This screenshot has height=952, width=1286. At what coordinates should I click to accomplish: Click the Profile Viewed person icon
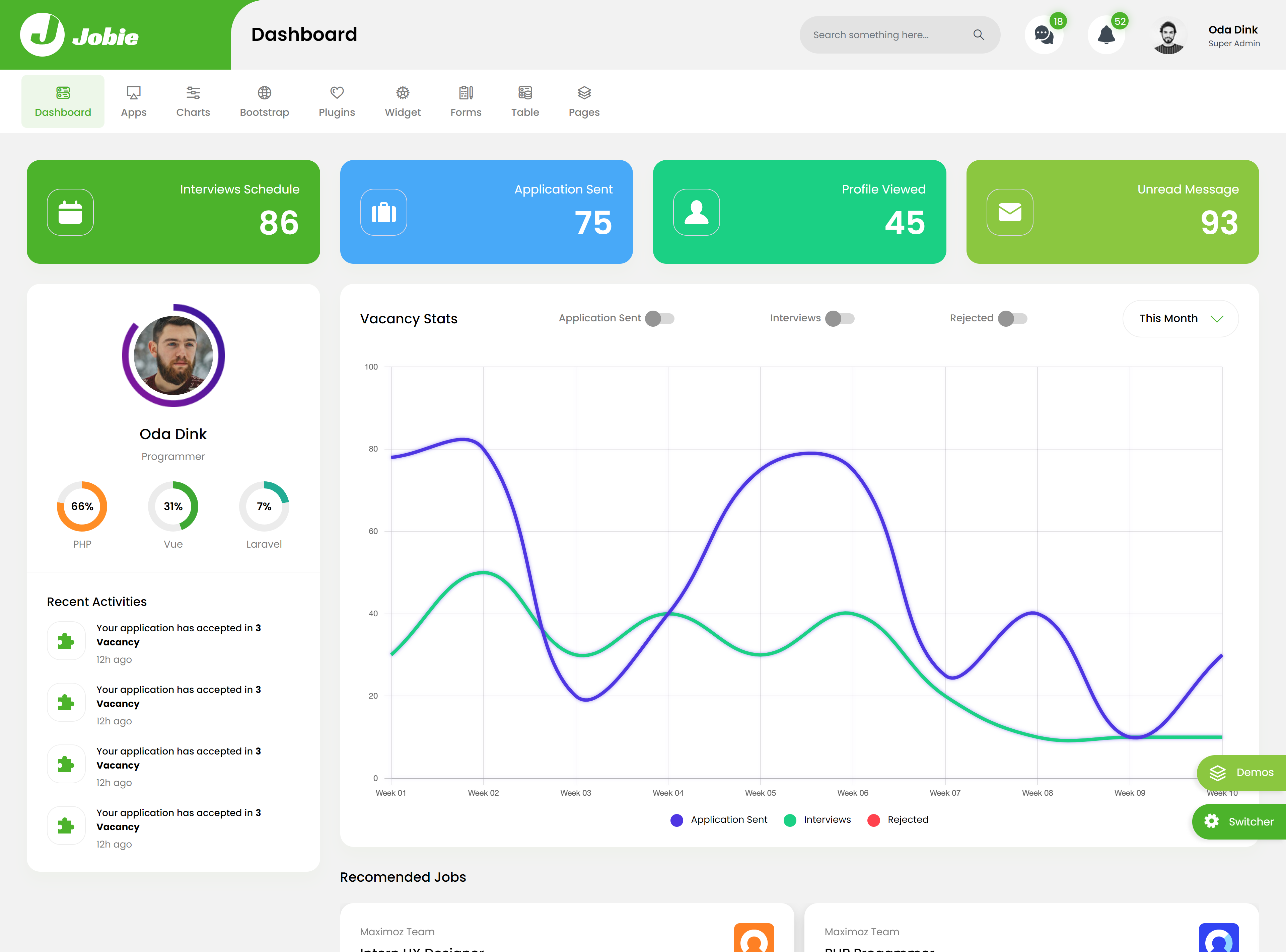click(x=696, y=212)
